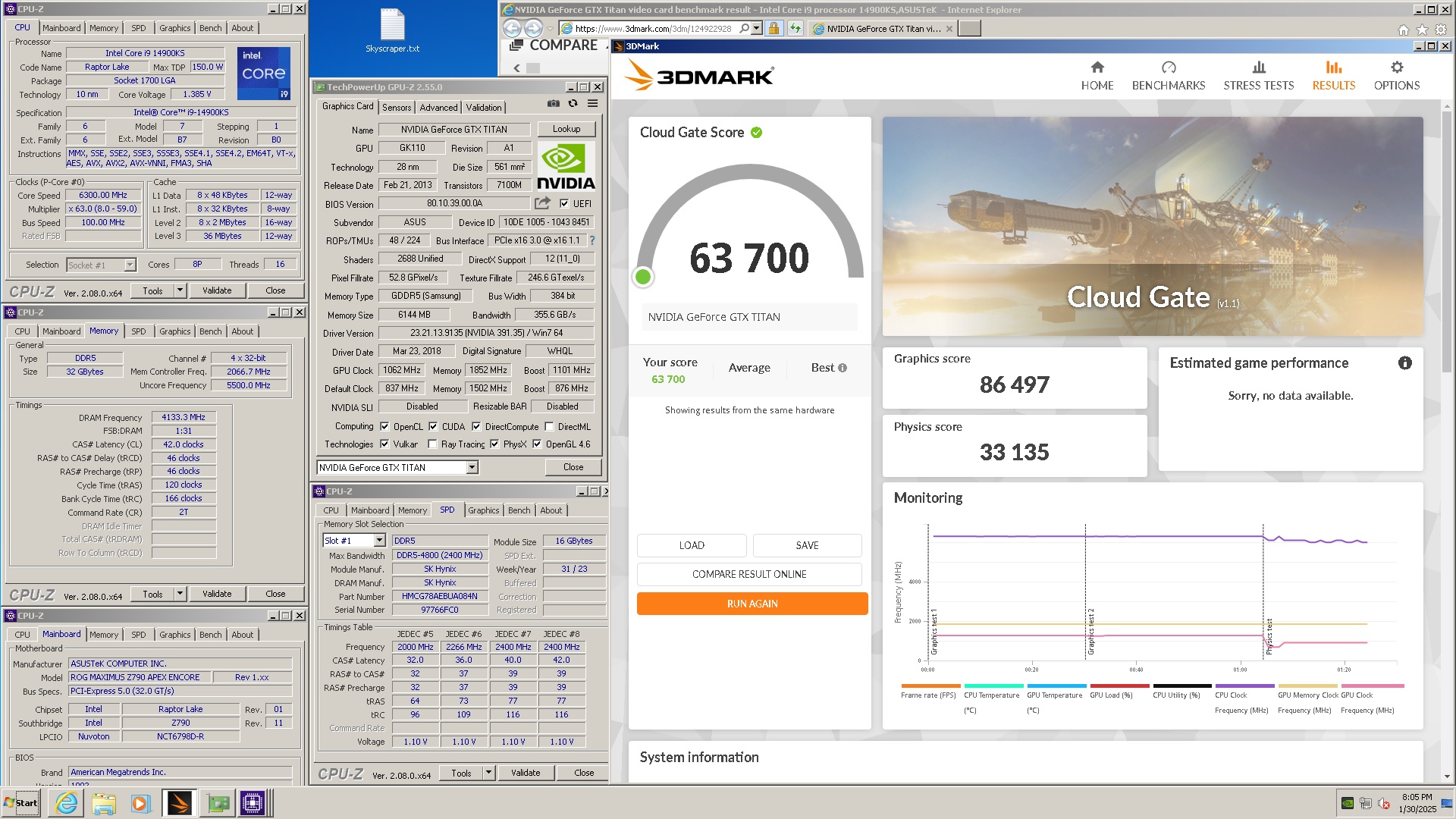
Task: Expand the Tools arrow in the CPU window
Action: point(180,290)
